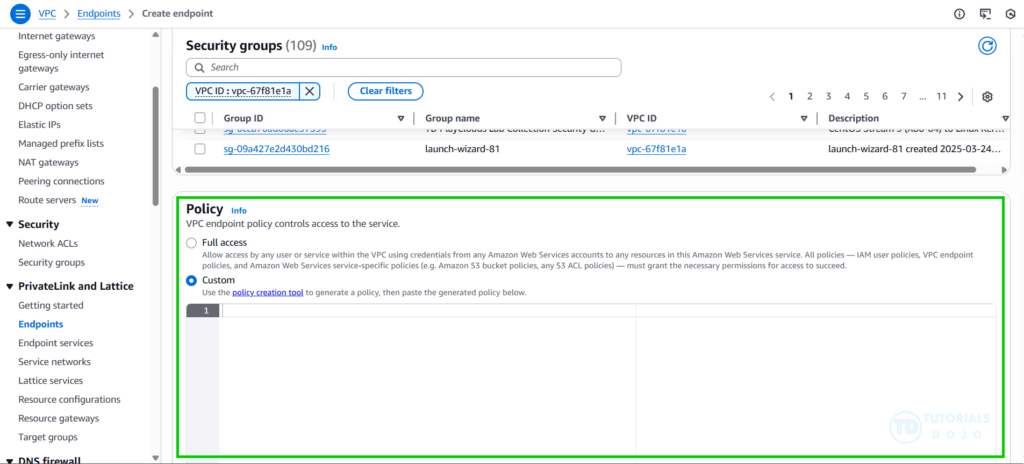Click the info circle icon in header
The image size is (1024, 464).
click(x=959, y=14)
